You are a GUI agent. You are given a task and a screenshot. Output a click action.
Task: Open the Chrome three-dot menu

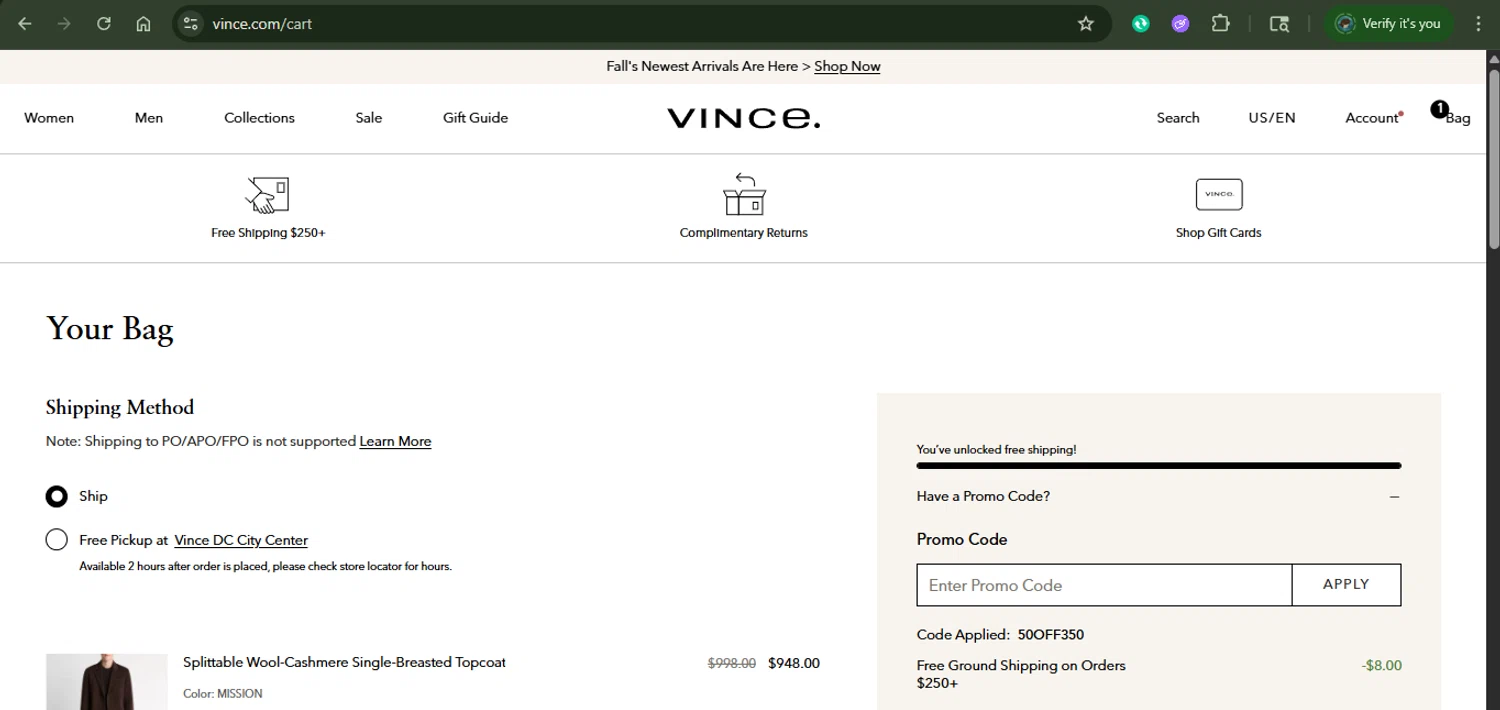point(1478,23)
